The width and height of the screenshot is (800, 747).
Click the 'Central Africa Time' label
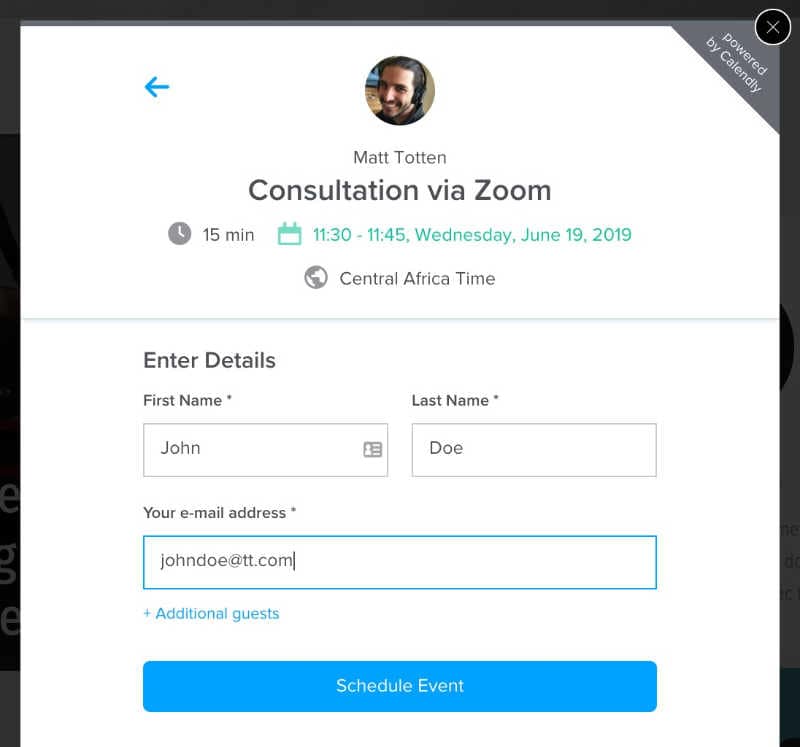(x=417, y=279)
